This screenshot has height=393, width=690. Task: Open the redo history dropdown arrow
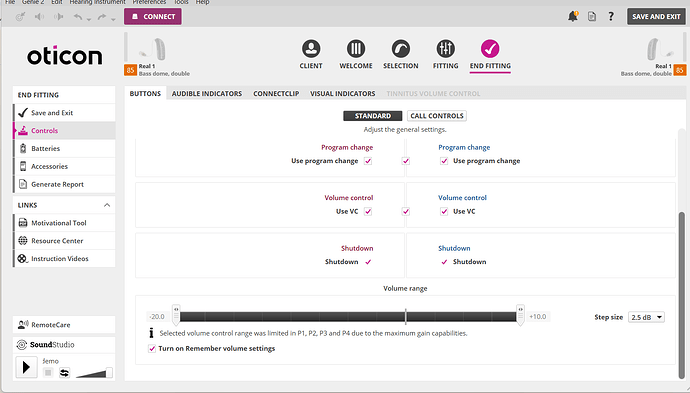click(113, 19)
